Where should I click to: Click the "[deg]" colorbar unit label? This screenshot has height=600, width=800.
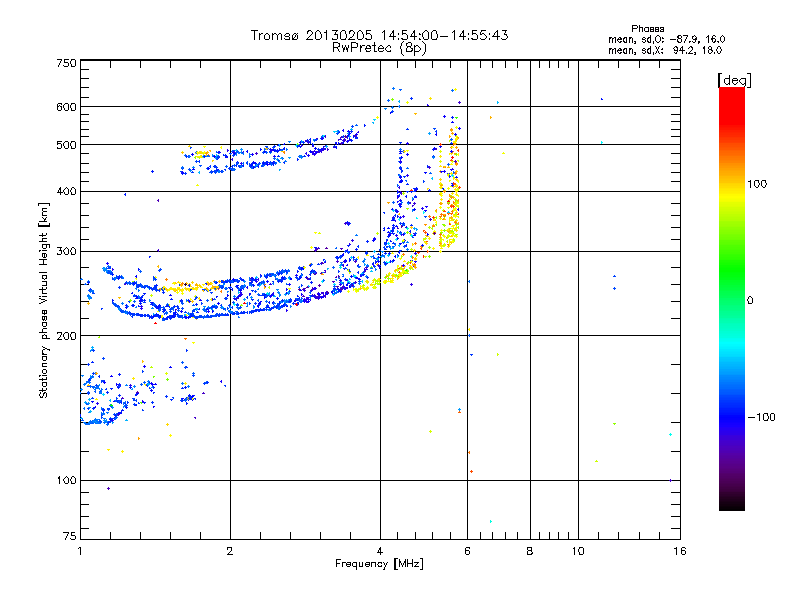(734, 80)
